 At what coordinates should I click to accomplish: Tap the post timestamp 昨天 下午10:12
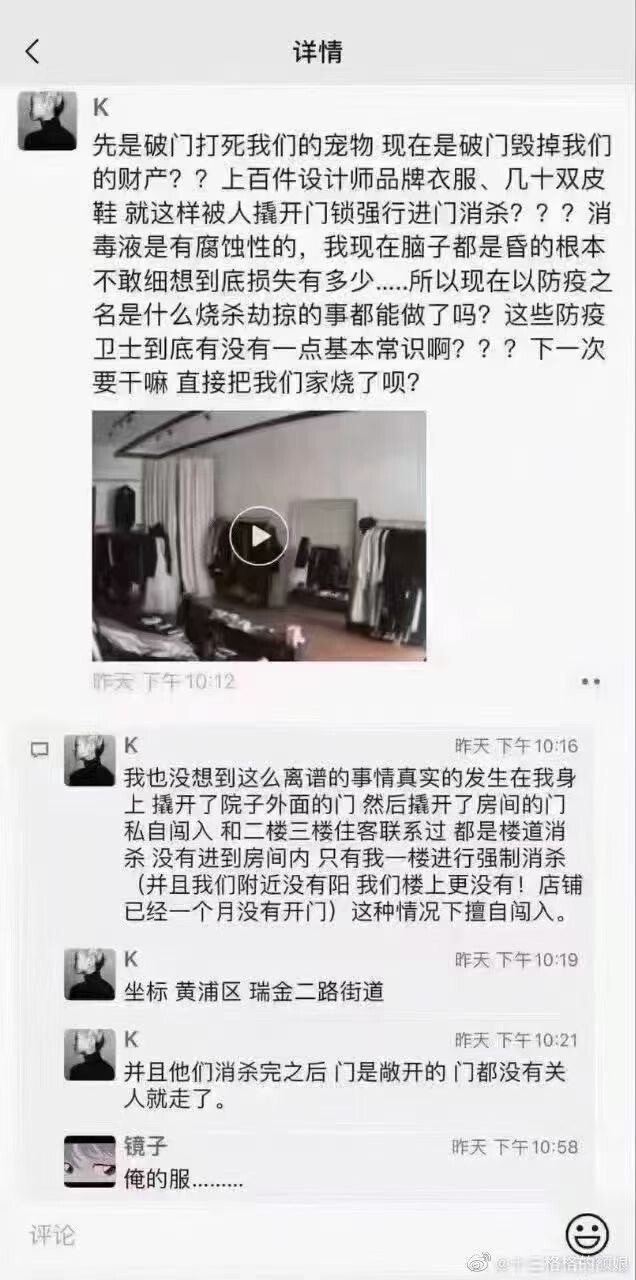point(163,682)
